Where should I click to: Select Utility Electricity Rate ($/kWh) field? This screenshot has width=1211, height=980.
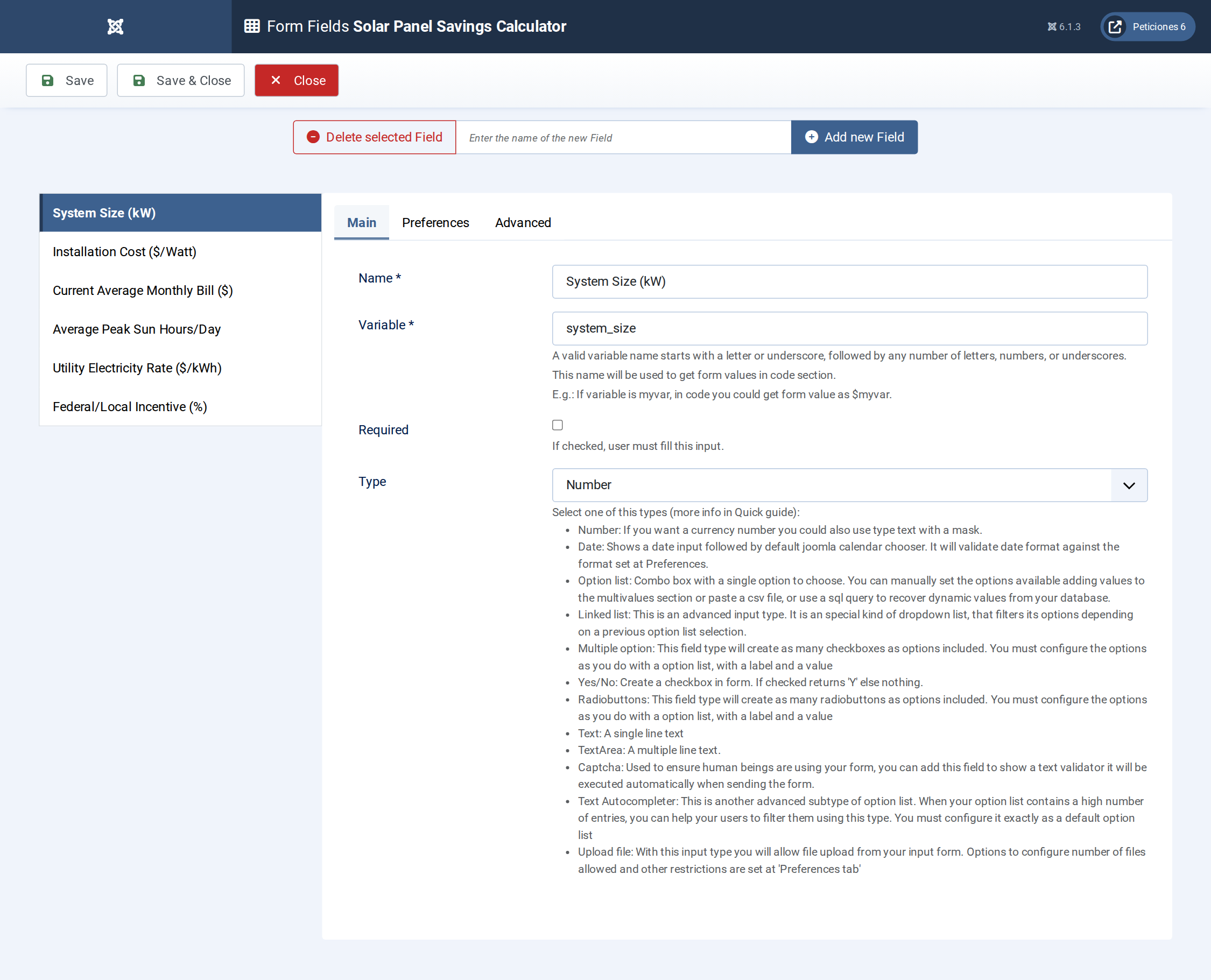pyautogui.click(x=181, y=368)
